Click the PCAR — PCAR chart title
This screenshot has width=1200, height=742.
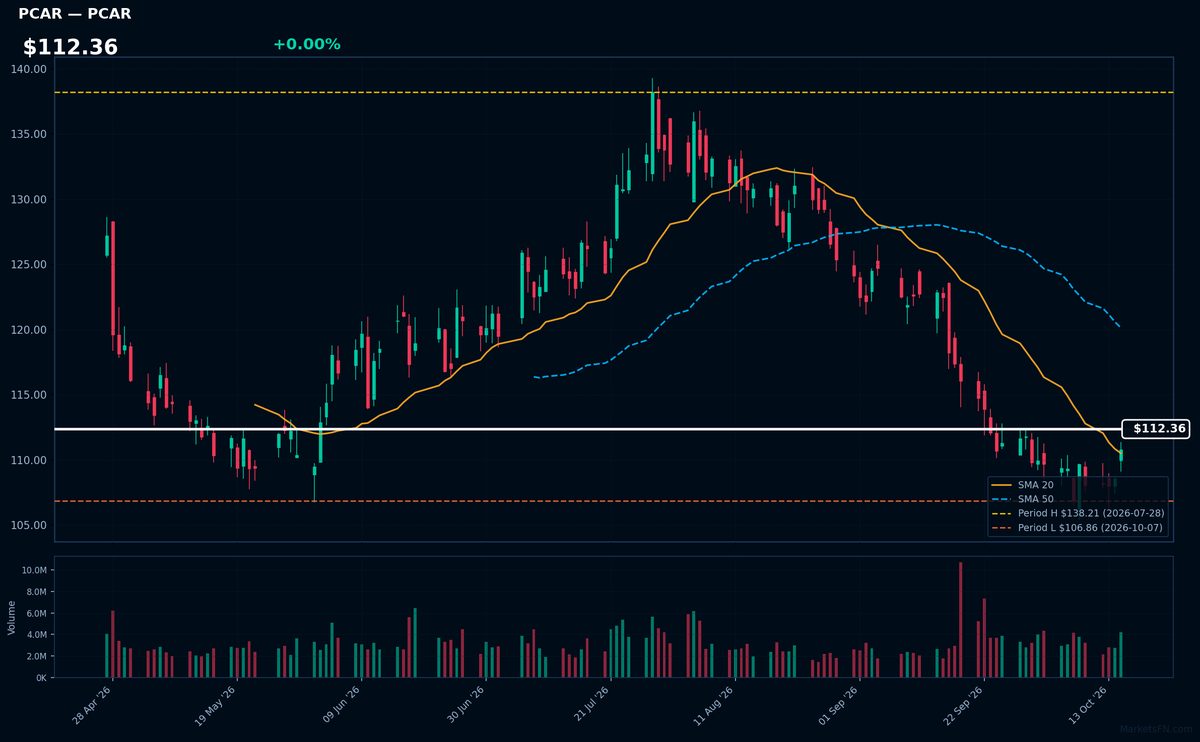[75, 14]
